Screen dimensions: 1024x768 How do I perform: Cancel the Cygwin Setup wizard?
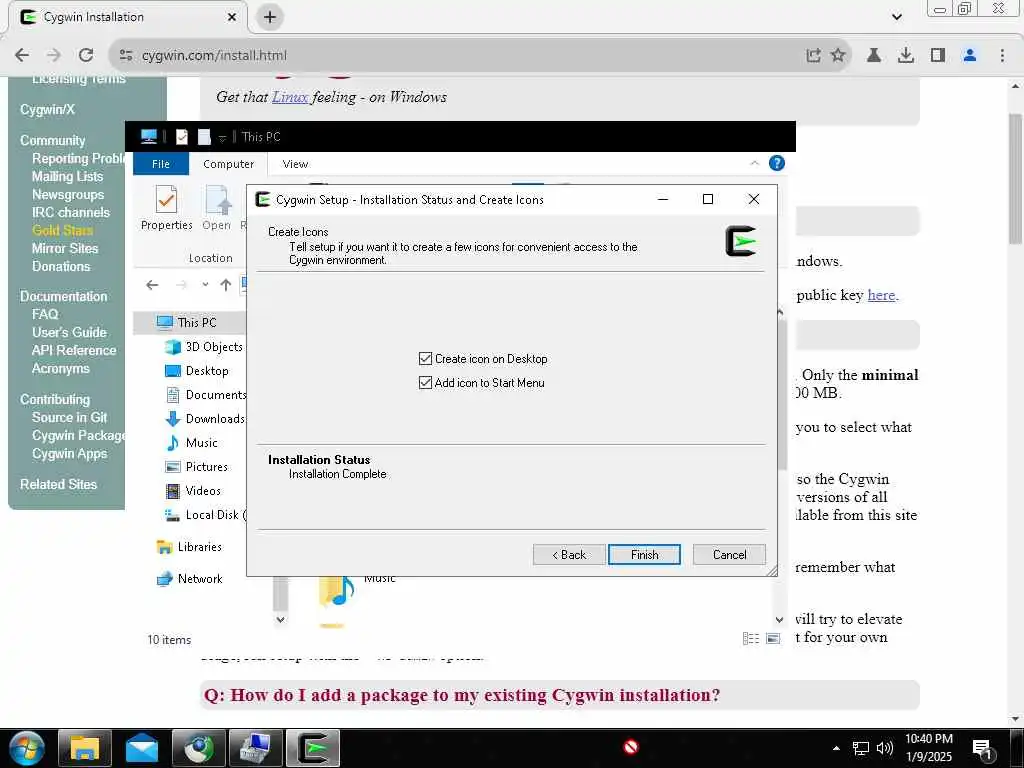(x=729, y=554)
